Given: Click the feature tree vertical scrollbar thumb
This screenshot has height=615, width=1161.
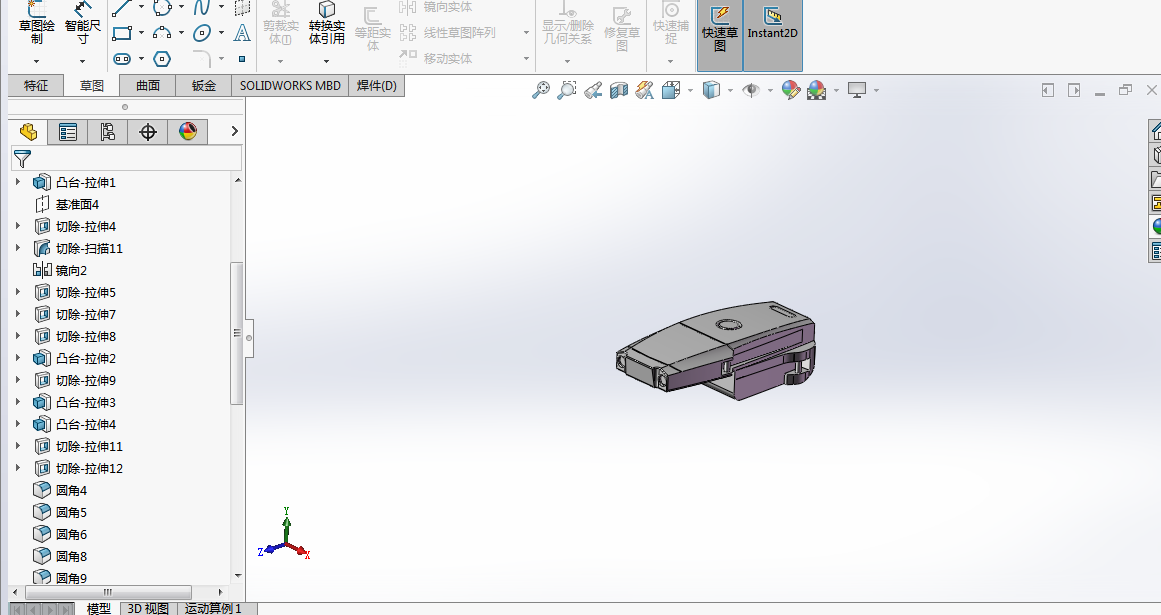Looking at the screenshot, I should point(237,333).
